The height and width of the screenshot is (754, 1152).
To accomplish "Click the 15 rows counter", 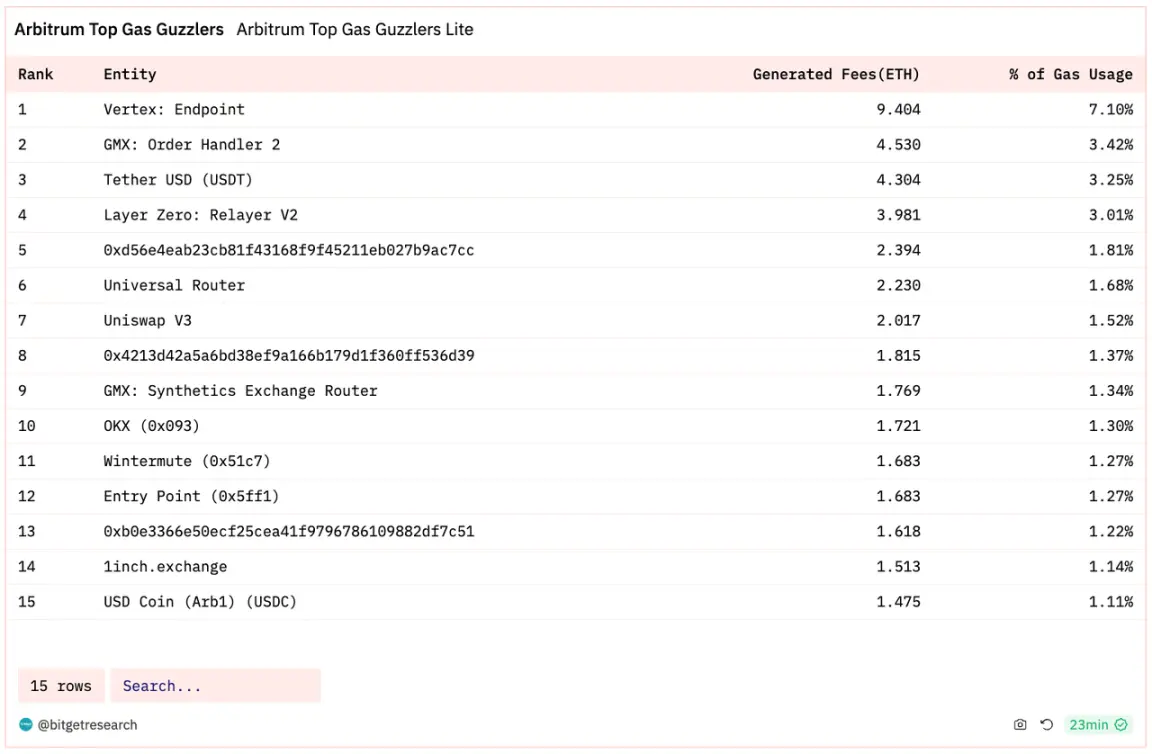I will pos(61,686).
